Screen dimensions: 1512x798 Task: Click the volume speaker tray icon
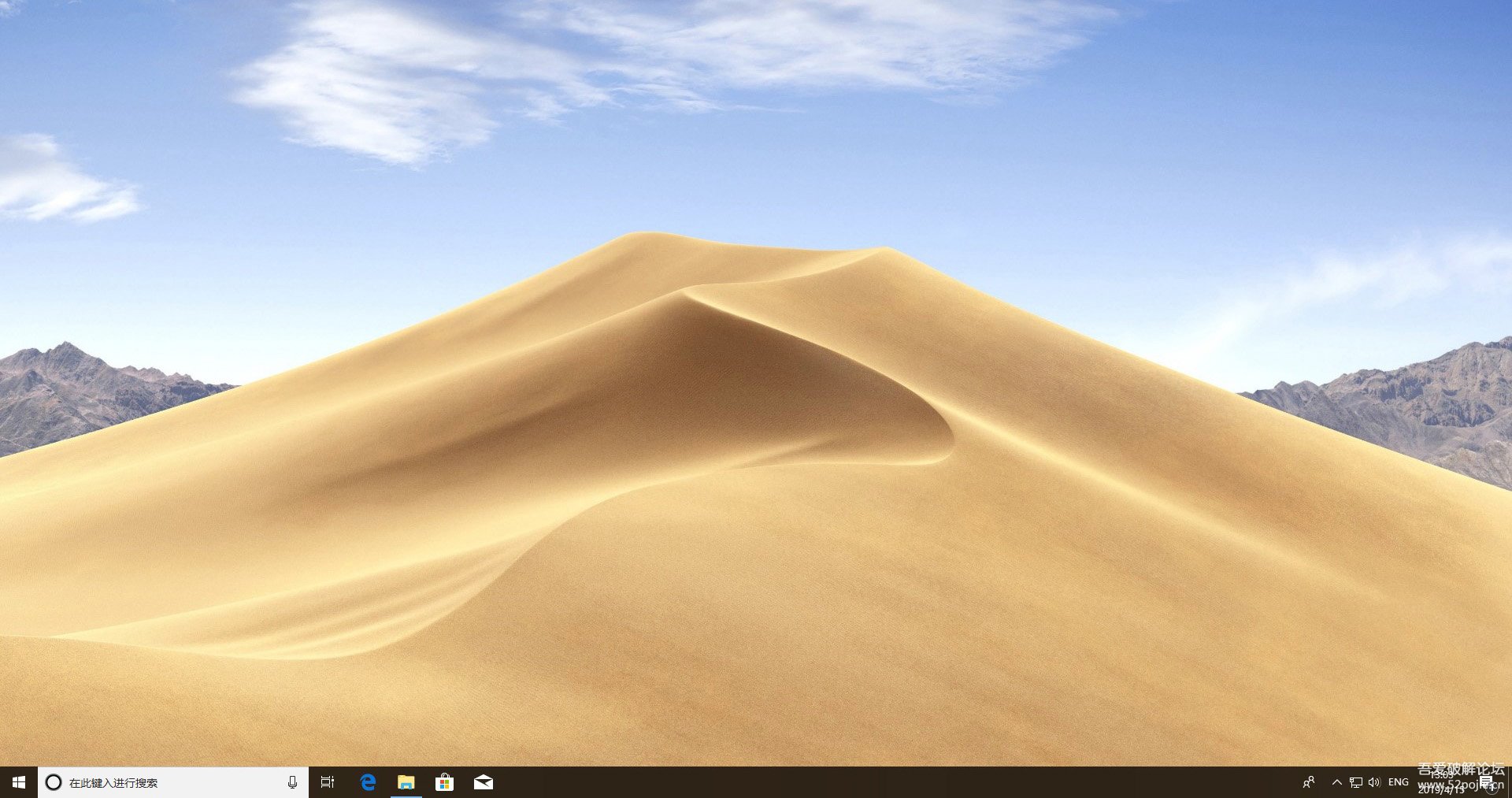click(1374, 782)
